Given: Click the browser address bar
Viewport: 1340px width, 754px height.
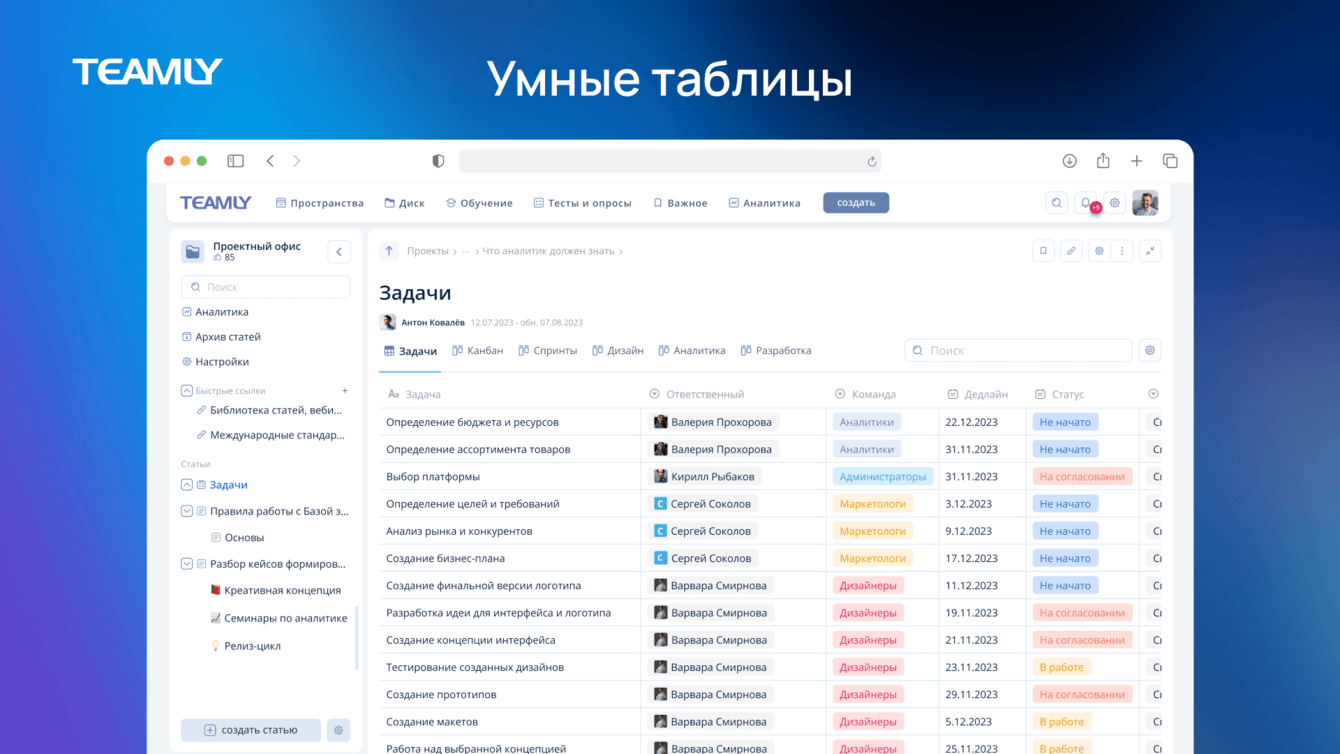Looking at the screenshot, I should [670, 161].
